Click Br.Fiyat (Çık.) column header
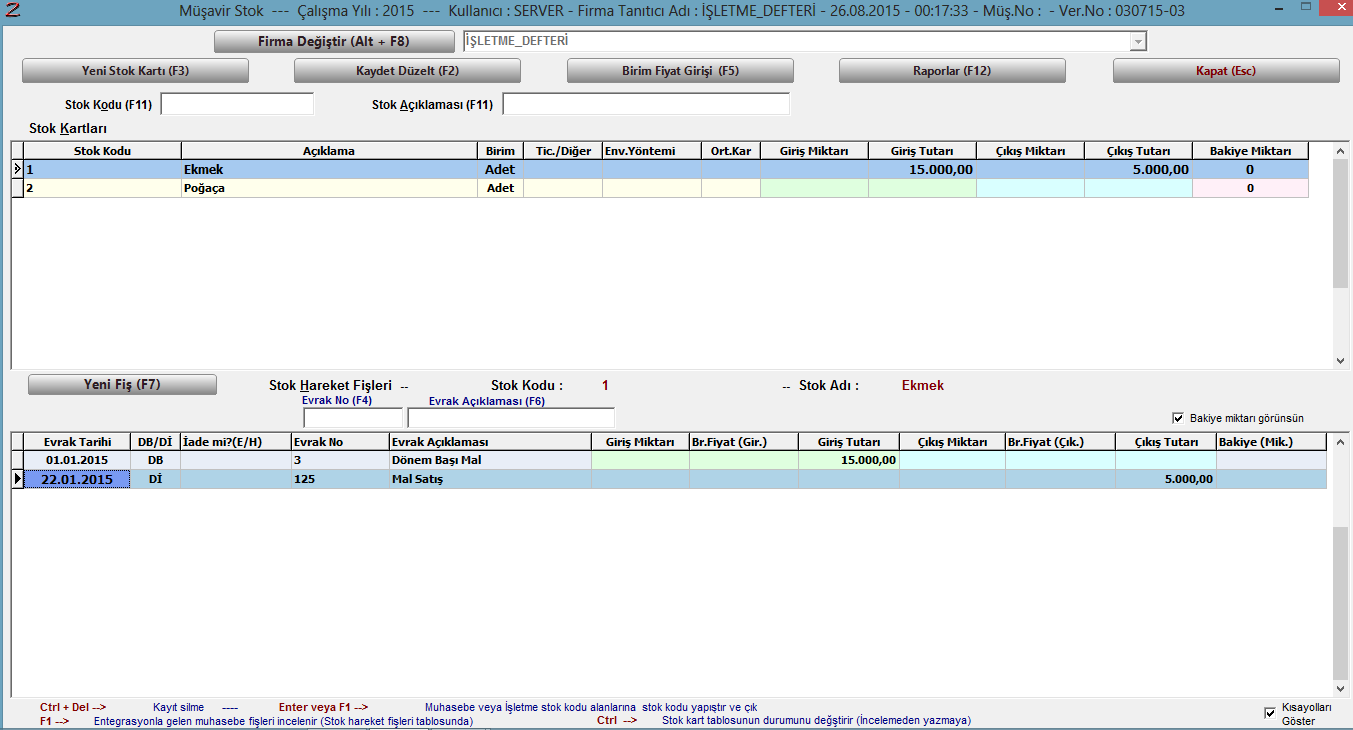 1060,442
